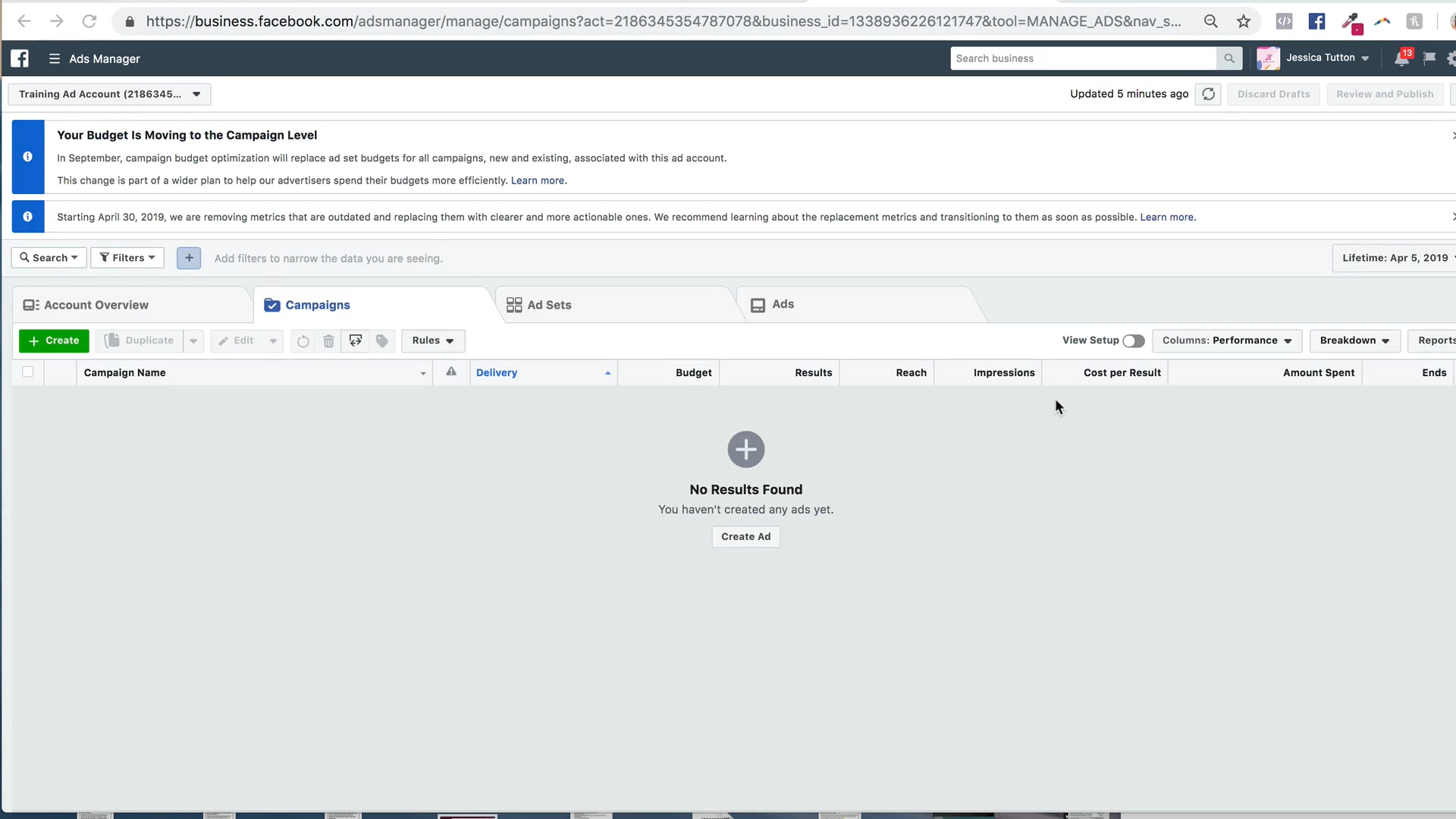This screenshot has width=1456, height=819.
Task: Open the Breakdown dropdown
Action: point(1354,340)
